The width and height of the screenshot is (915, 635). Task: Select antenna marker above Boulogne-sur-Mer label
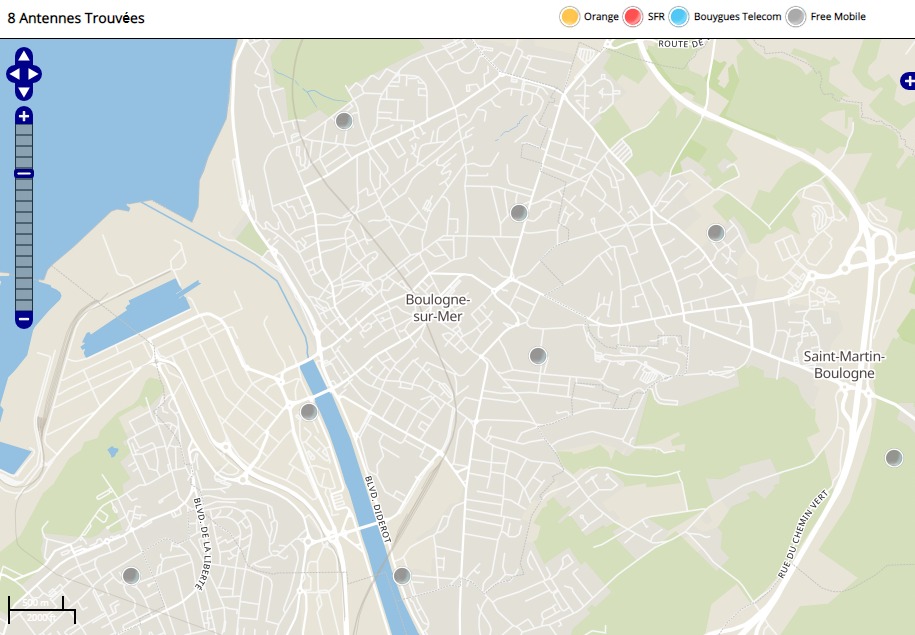[518, 212]
